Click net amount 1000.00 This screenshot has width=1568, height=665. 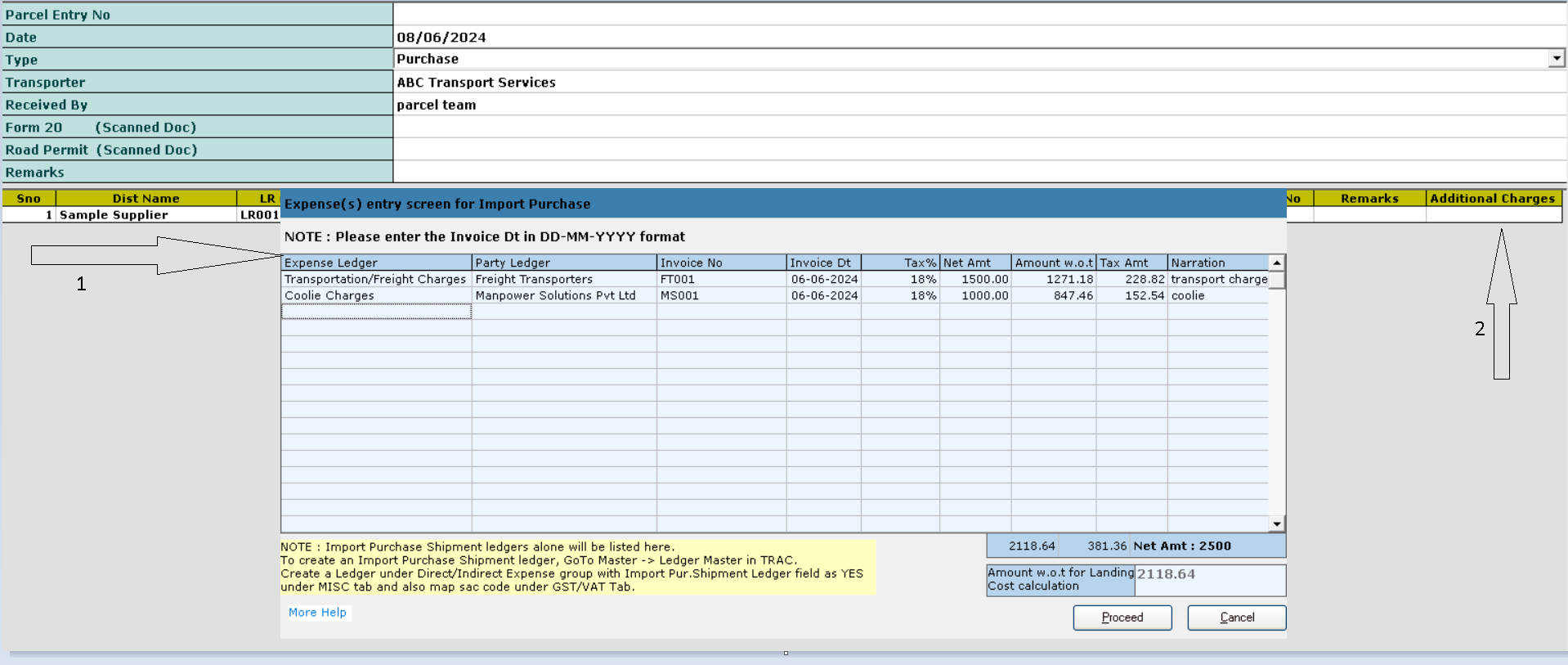pos(975,295)
